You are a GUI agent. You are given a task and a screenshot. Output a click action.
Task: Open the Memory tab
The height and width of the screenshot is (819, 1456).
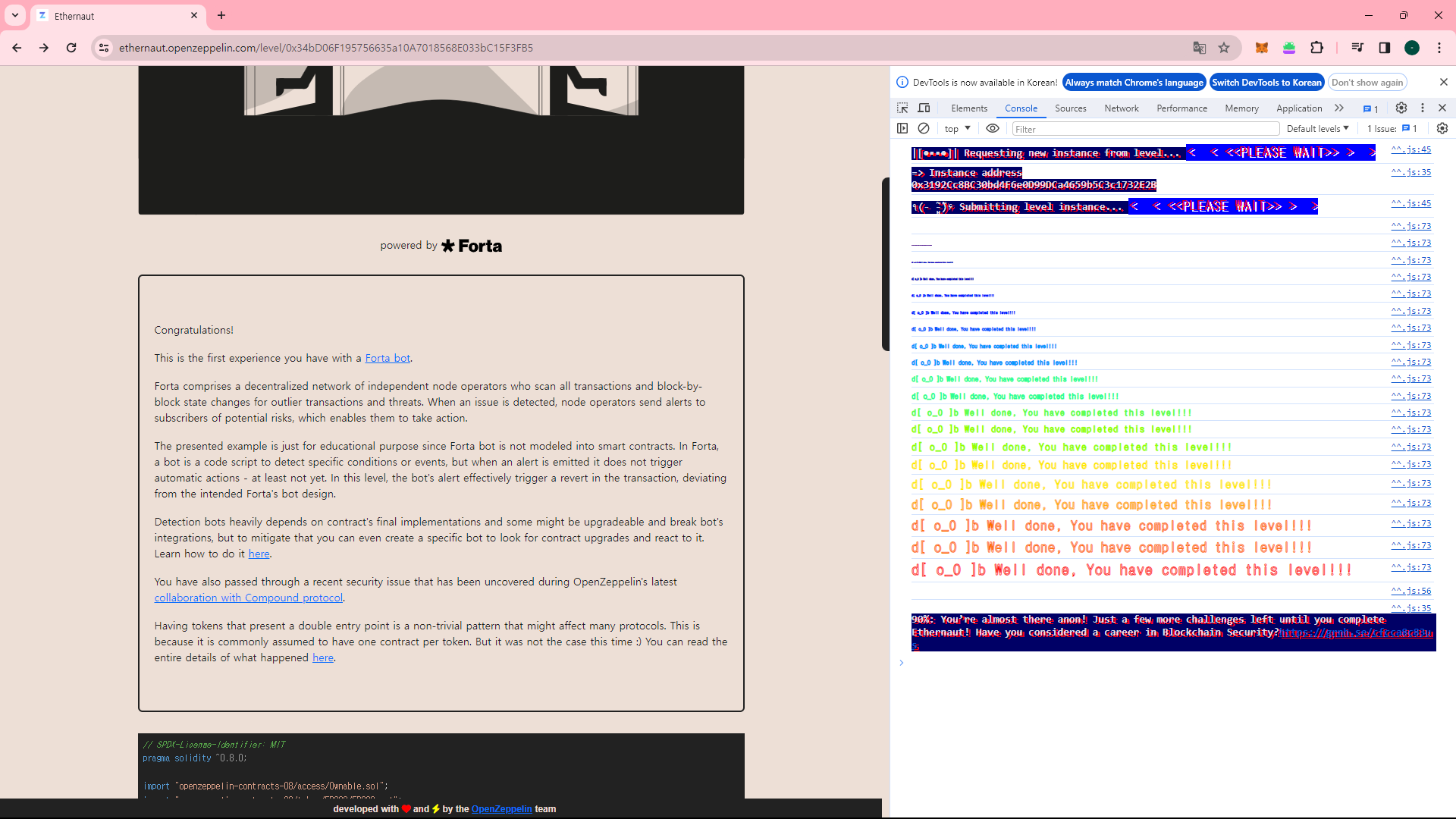point(1241,108)
